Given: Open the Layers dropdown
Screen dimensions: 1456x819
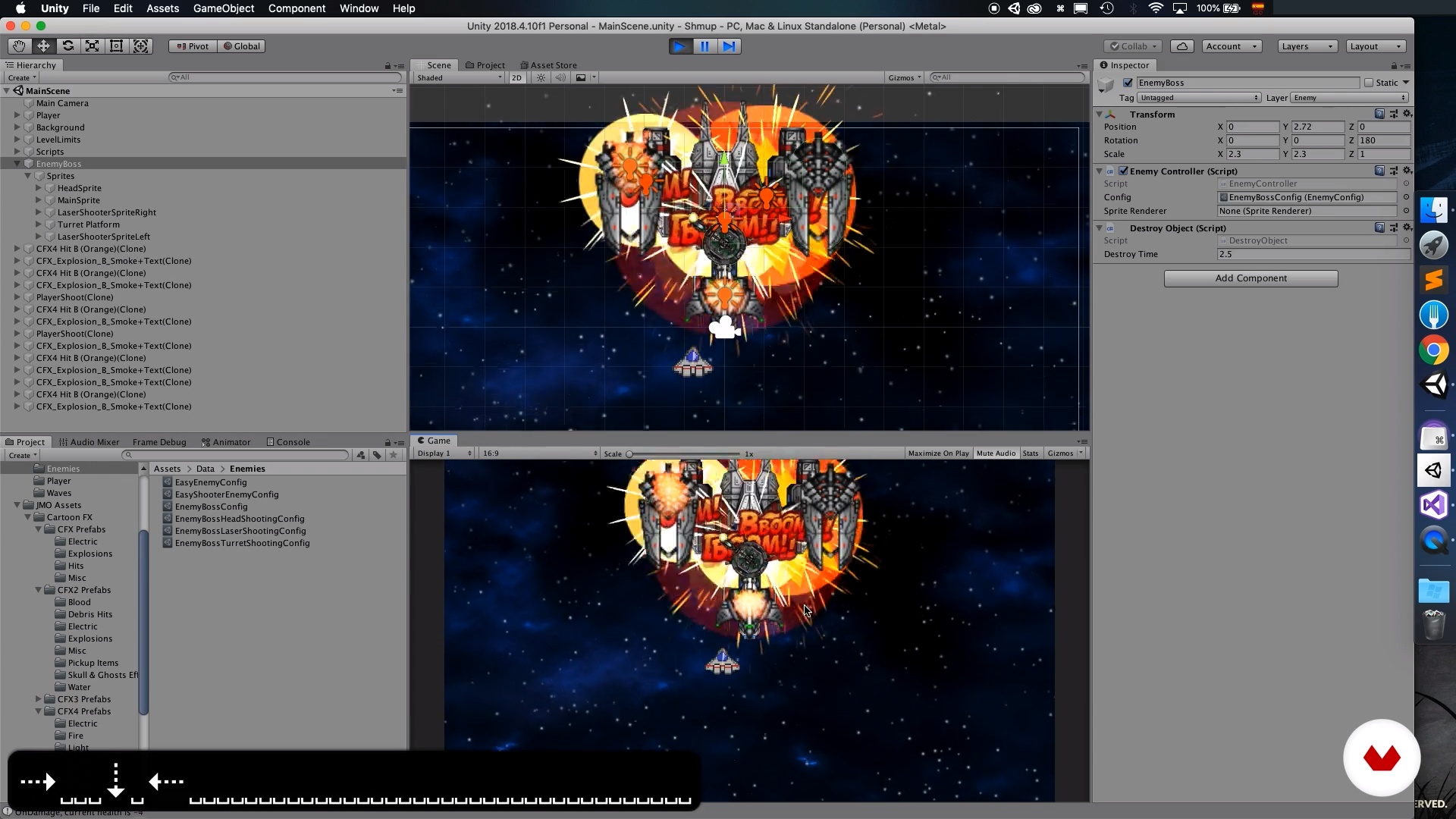Looking at the screenshot, I should click(x=1307, y=46).
